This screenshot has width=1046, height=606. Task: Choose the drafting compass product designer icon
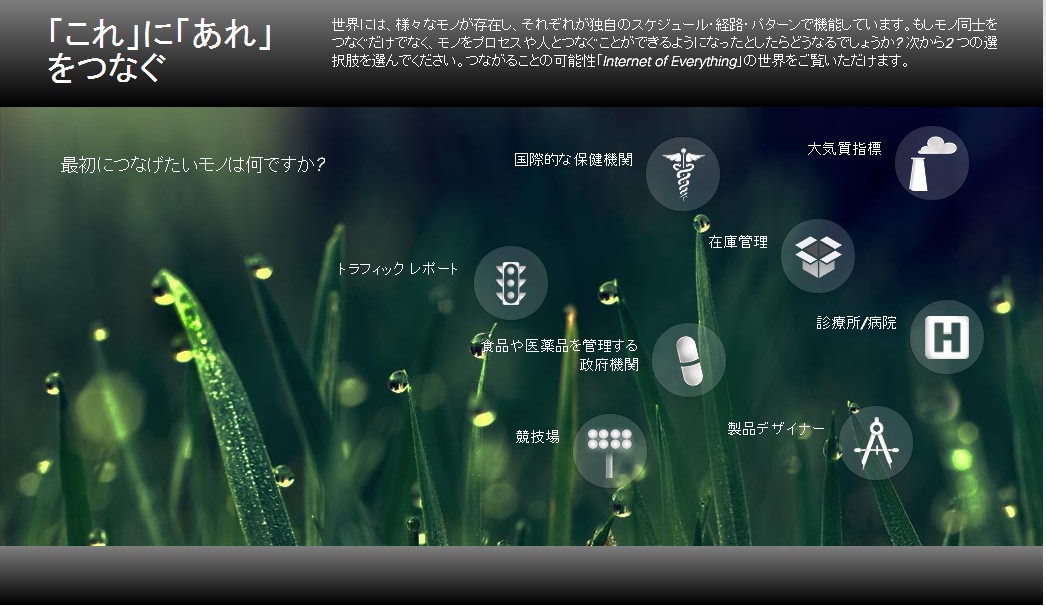[x=875, y=443]
